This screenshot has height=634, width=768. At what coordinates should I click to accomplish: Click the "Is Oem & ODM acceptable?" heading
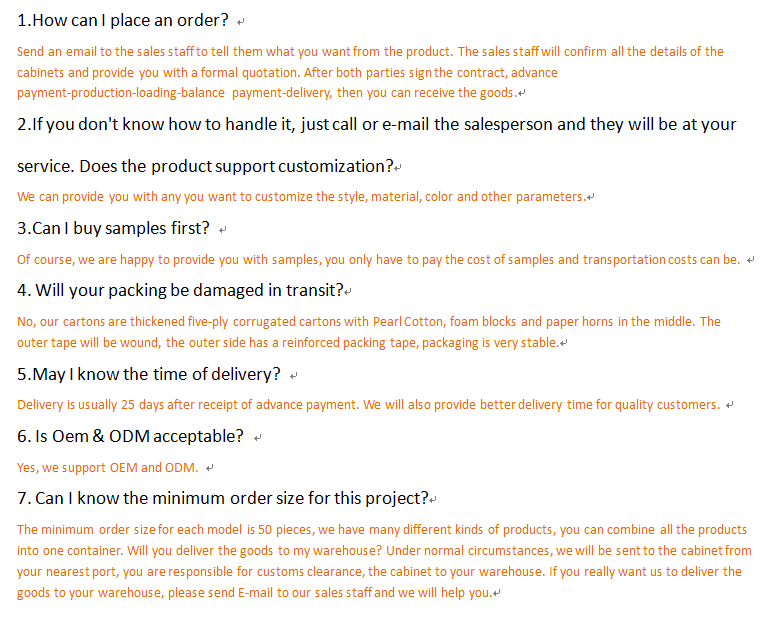[131, 436]
